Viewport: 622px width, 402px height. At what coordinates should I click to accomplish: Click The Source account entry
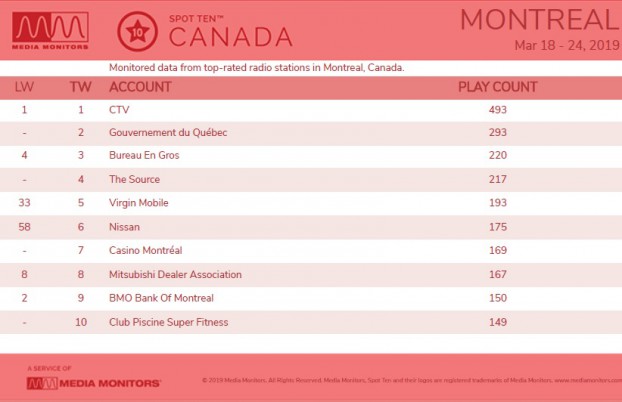point(134,179)
